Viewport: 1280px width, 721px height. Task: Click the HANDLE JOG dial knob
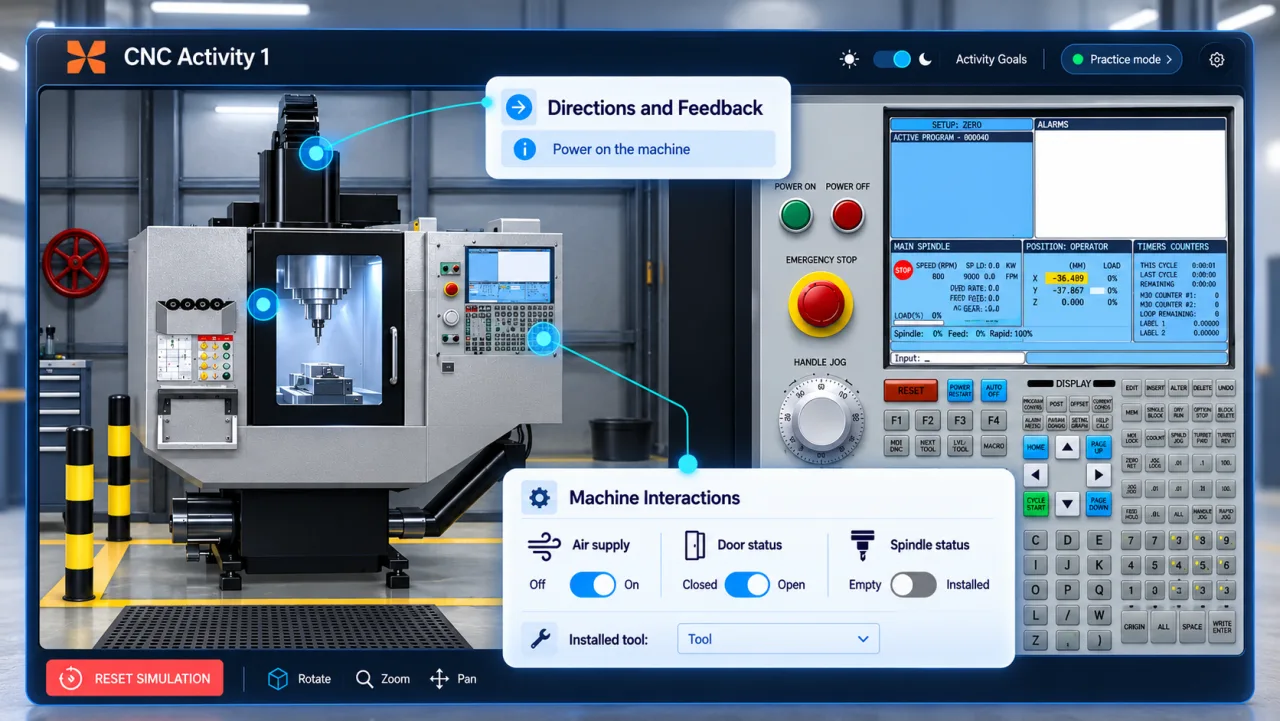[x=821, y=419]
